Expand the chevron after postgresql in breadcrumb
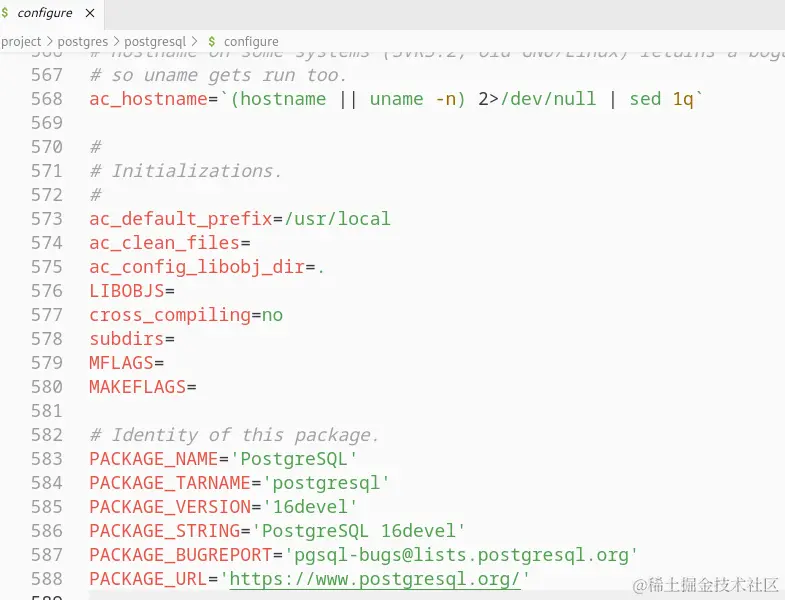 194,41
